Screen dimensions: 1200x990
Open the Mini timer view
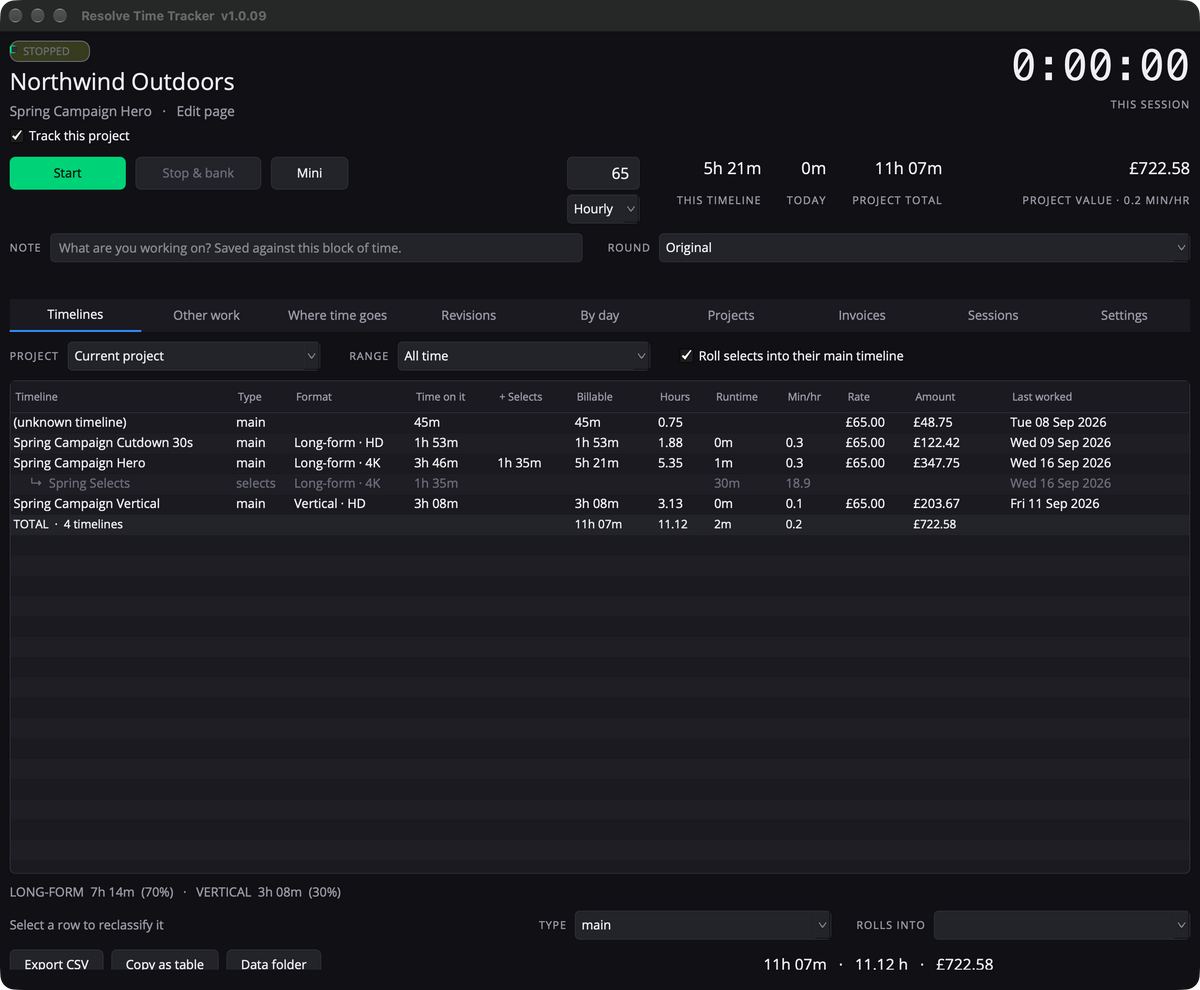tap(310, 173)
